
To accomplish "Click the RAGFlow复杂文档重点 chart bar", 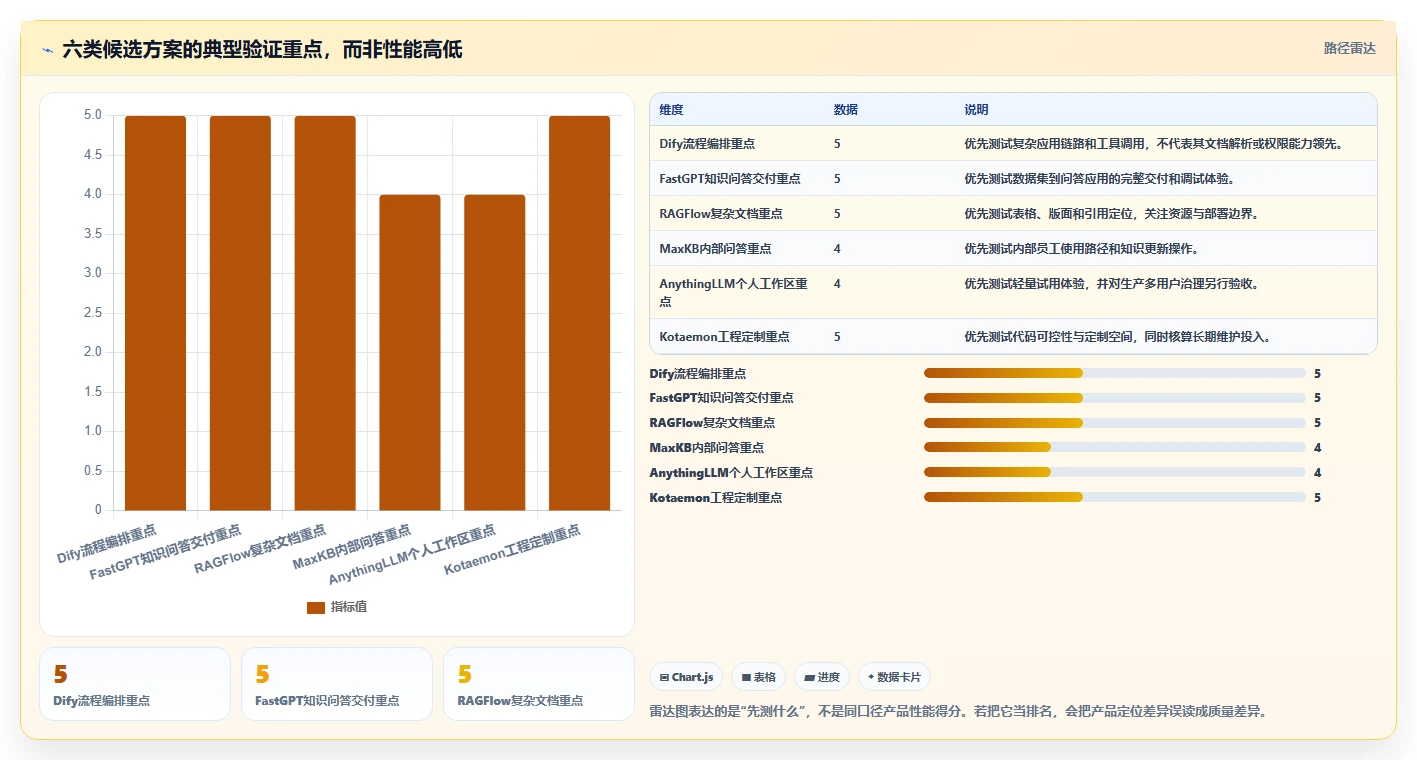I will (x=325, y=313).
